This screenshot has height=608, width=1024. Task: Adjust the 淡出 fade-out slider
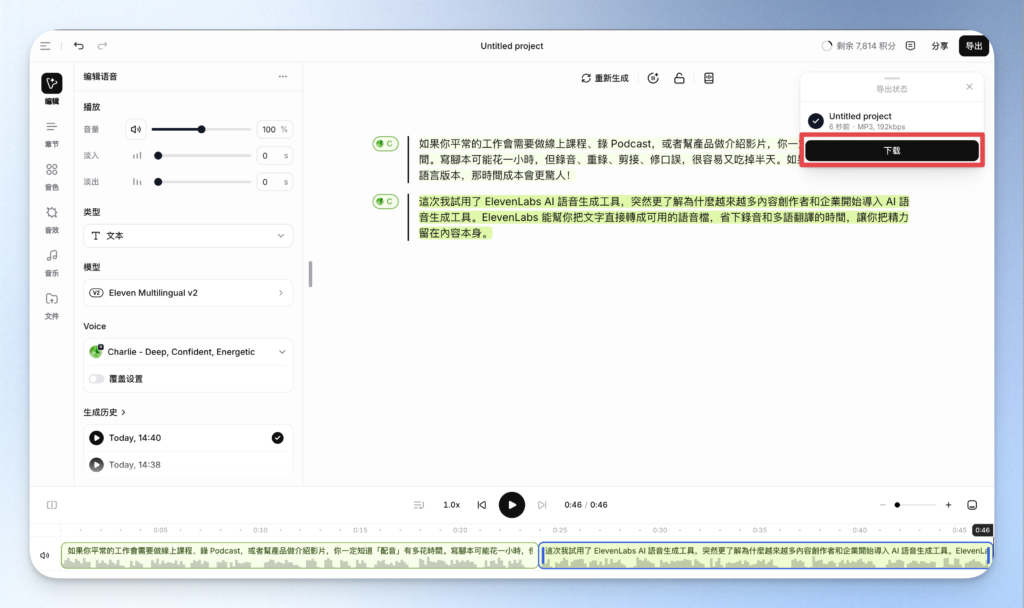click(201, 182)
